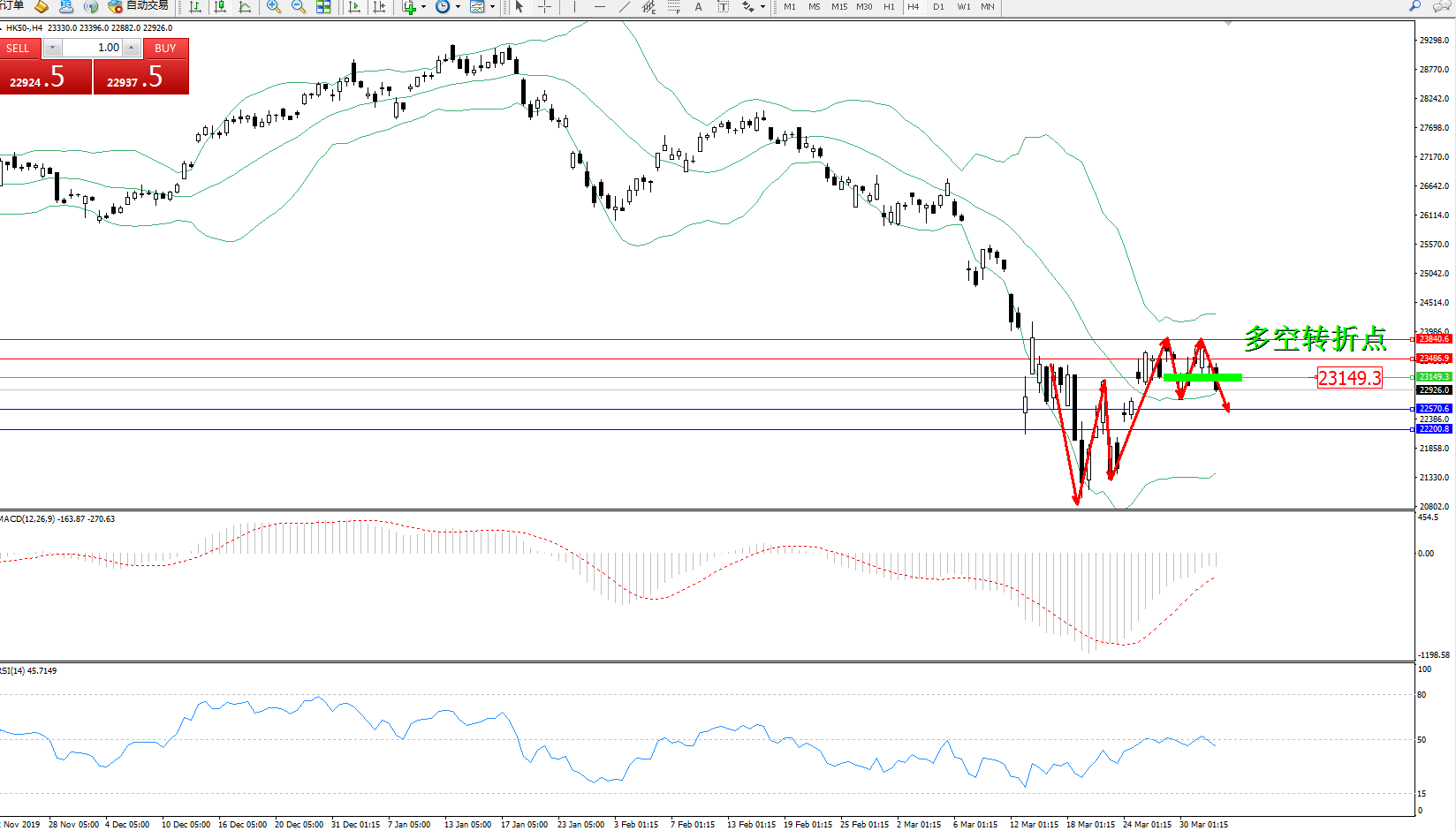Click the zoom out magnifier icon
This screenshot has width=1456, height=831.
coord(299,7)
